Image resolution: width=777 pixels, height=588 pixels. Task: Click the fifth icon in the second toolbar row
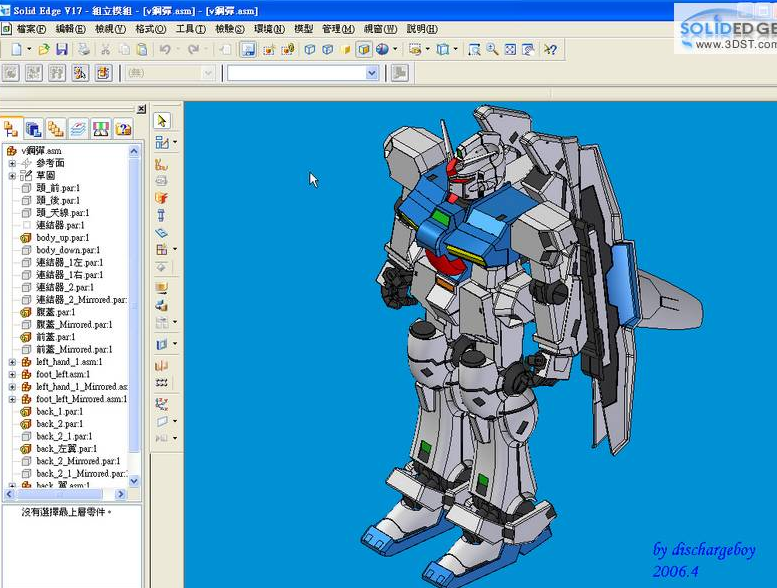coord(103,73)
